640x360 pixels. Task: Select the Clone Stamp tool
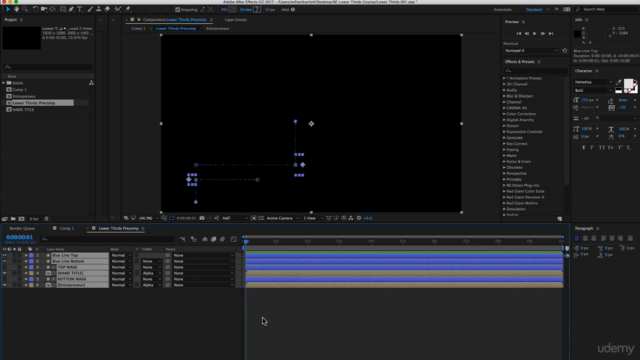(98, 9)
